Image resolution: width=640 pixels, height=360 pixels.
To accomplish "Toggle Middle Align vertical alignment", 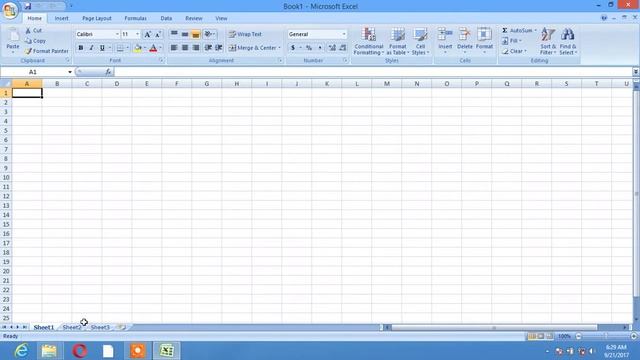I will (x=185, y=34).
